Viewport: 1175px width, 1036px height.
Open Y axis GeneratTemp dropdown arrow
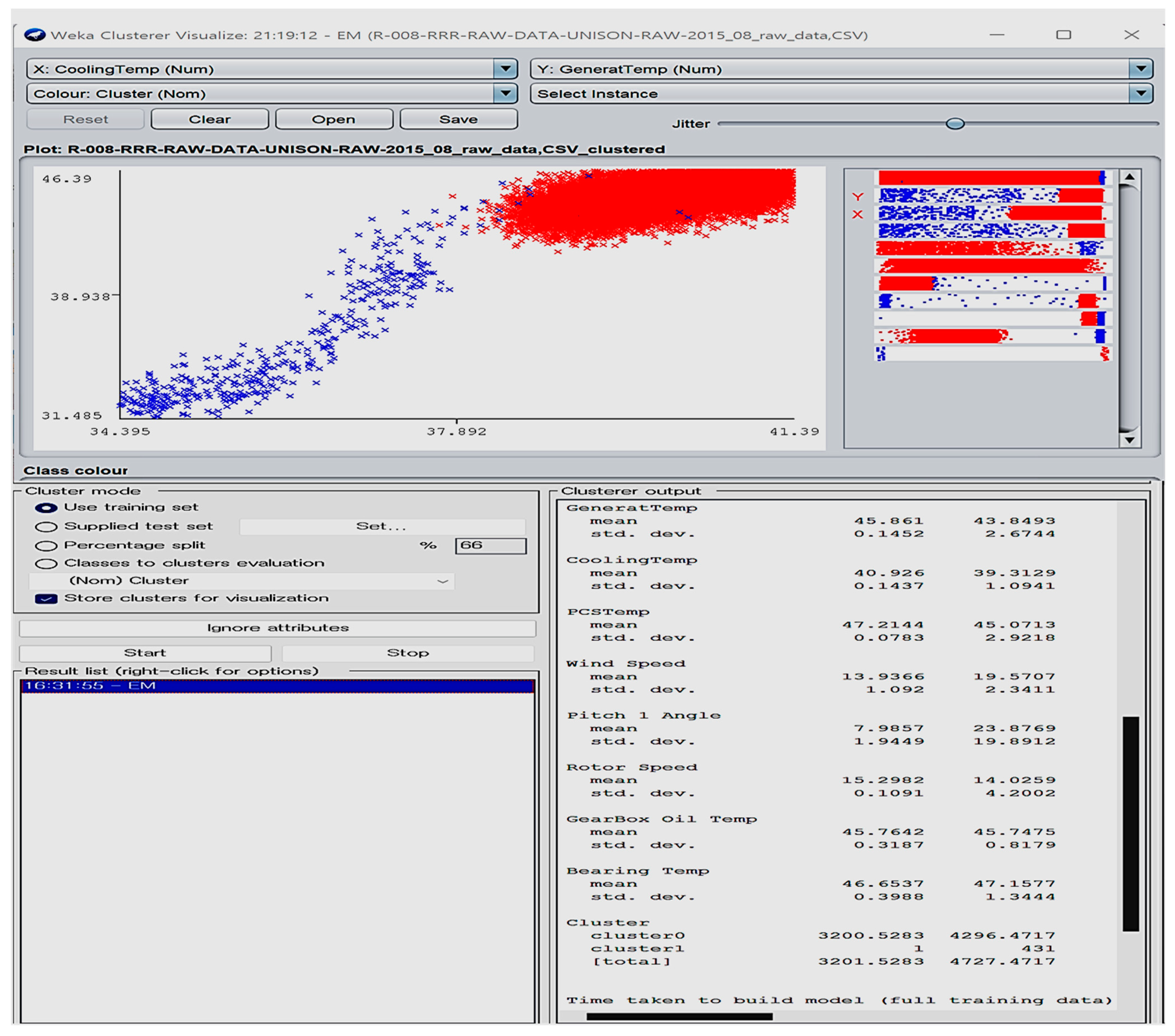(x=1141, y=69)
